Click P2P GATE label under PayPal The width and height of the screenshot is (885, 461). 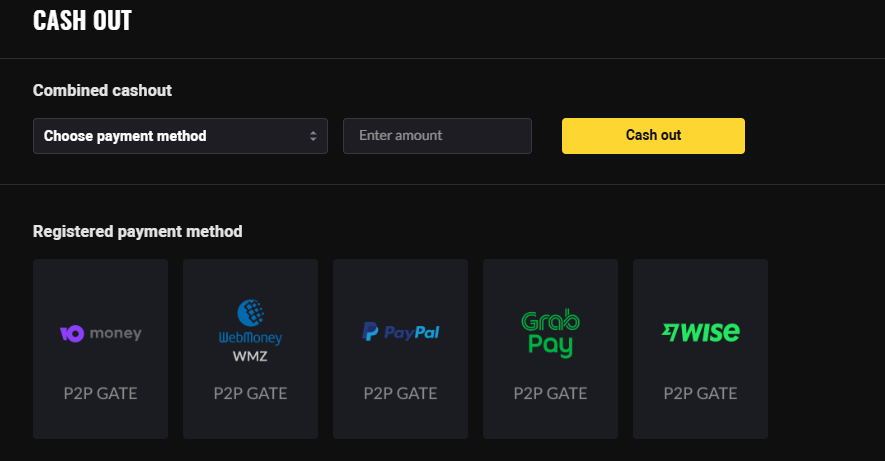(400, 393)
